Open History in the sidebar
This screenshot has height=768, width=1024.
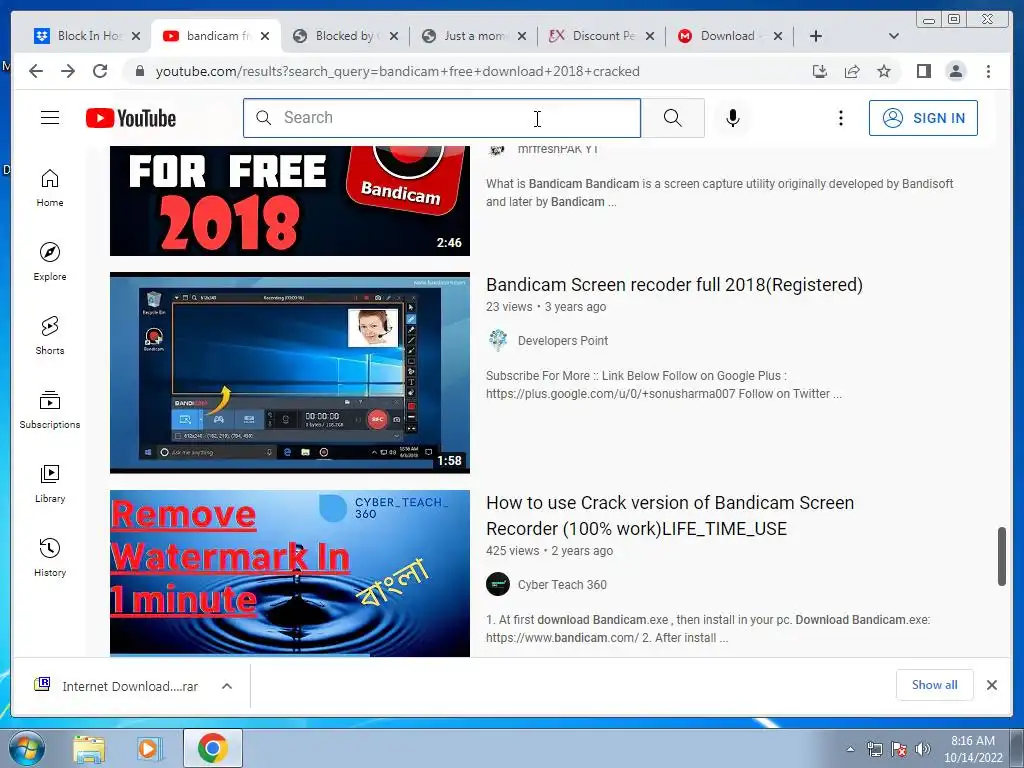click(x=50, y=558)
